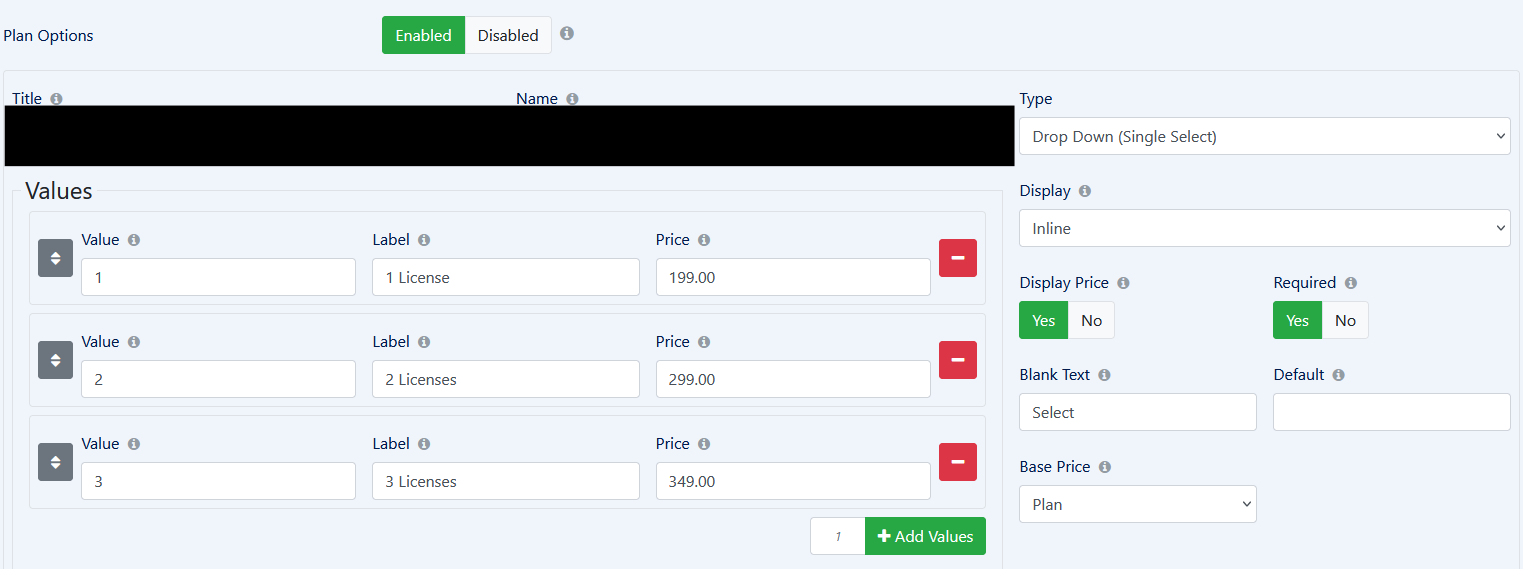Click the info icon next to Display Price
This screenshot has height=569, width=1523.
(1123, 283)
